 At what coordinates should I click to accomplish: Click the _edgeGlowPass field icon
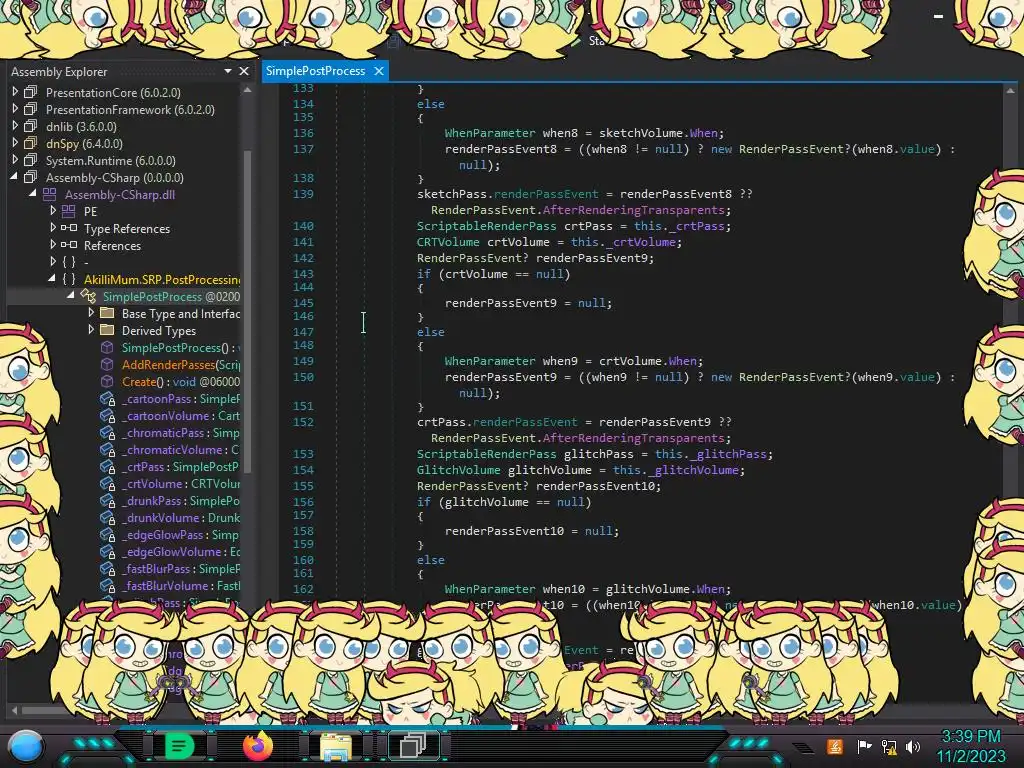click(x=107, y=534)
